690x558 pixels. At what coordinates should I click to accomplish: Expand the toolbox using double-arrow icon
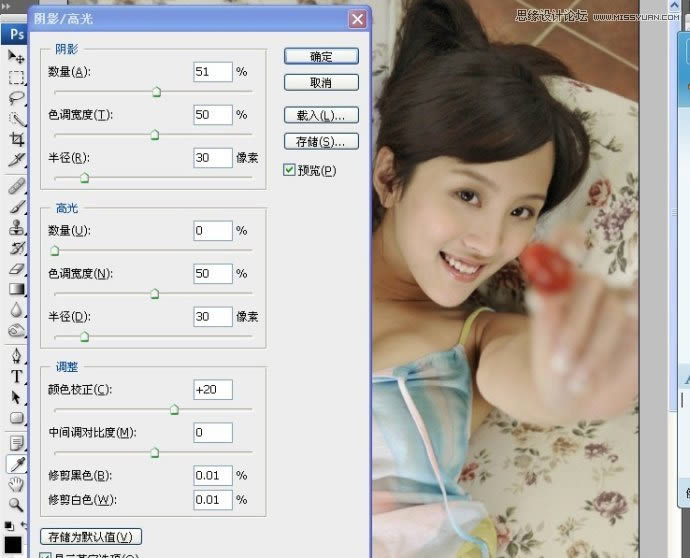pos(6,6)
